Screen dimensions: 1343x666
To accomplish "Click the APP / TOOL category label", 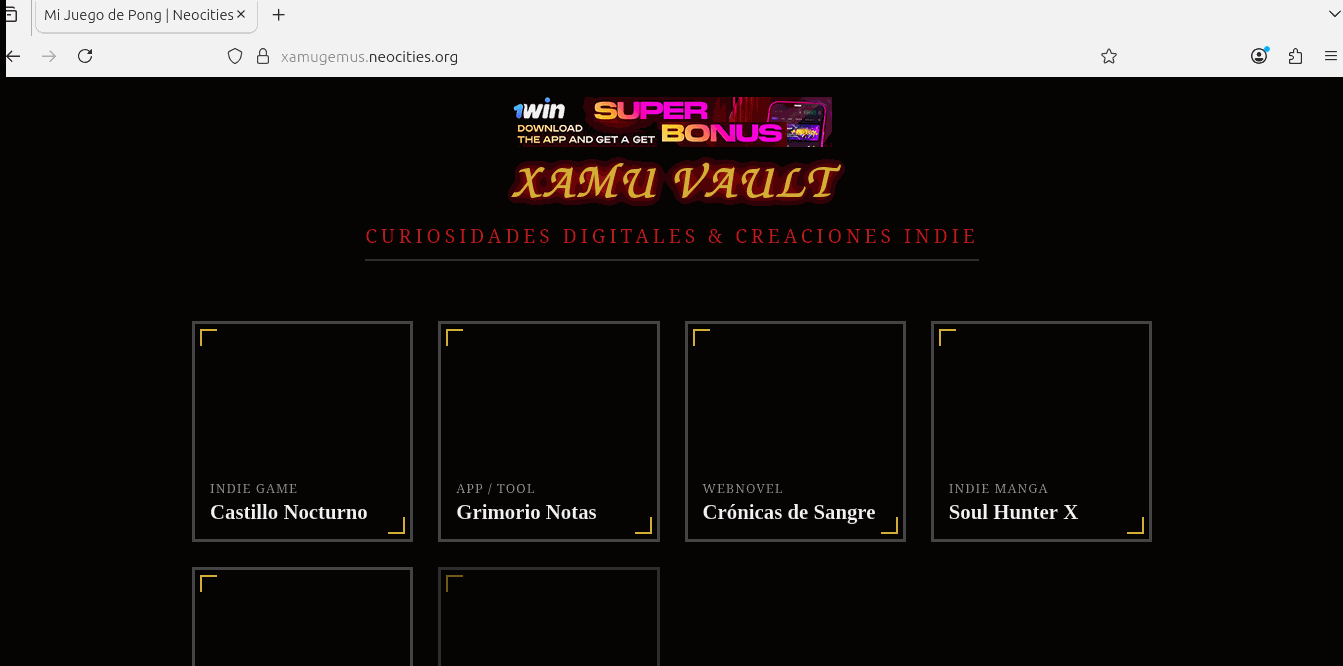I will tap(496, 489).
